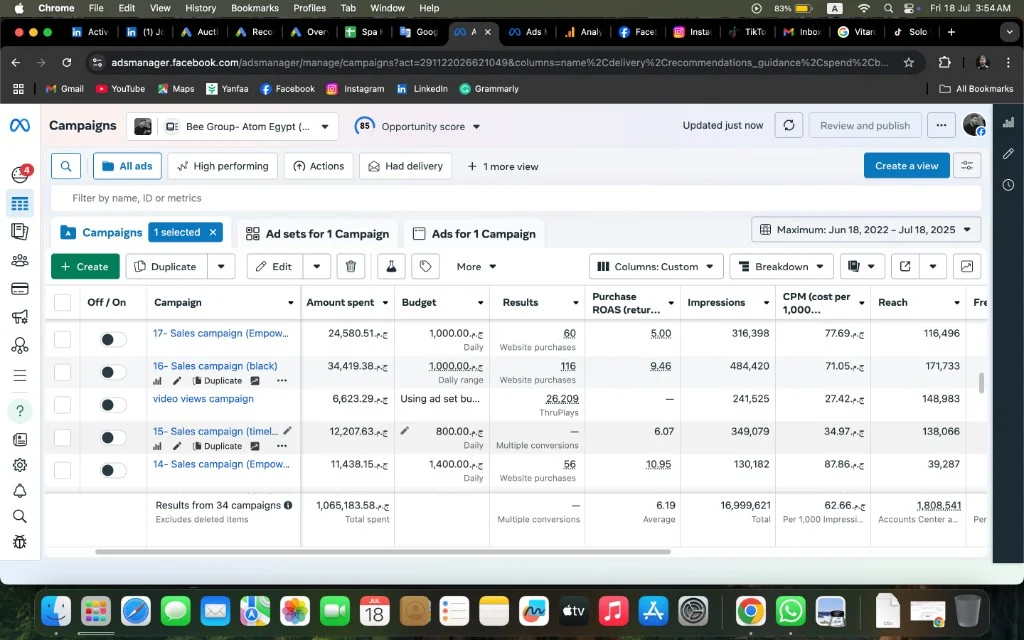Click the delete trash icon in toolbar
The width and height of the screenshot is (1024, 640).
point(351,266)
